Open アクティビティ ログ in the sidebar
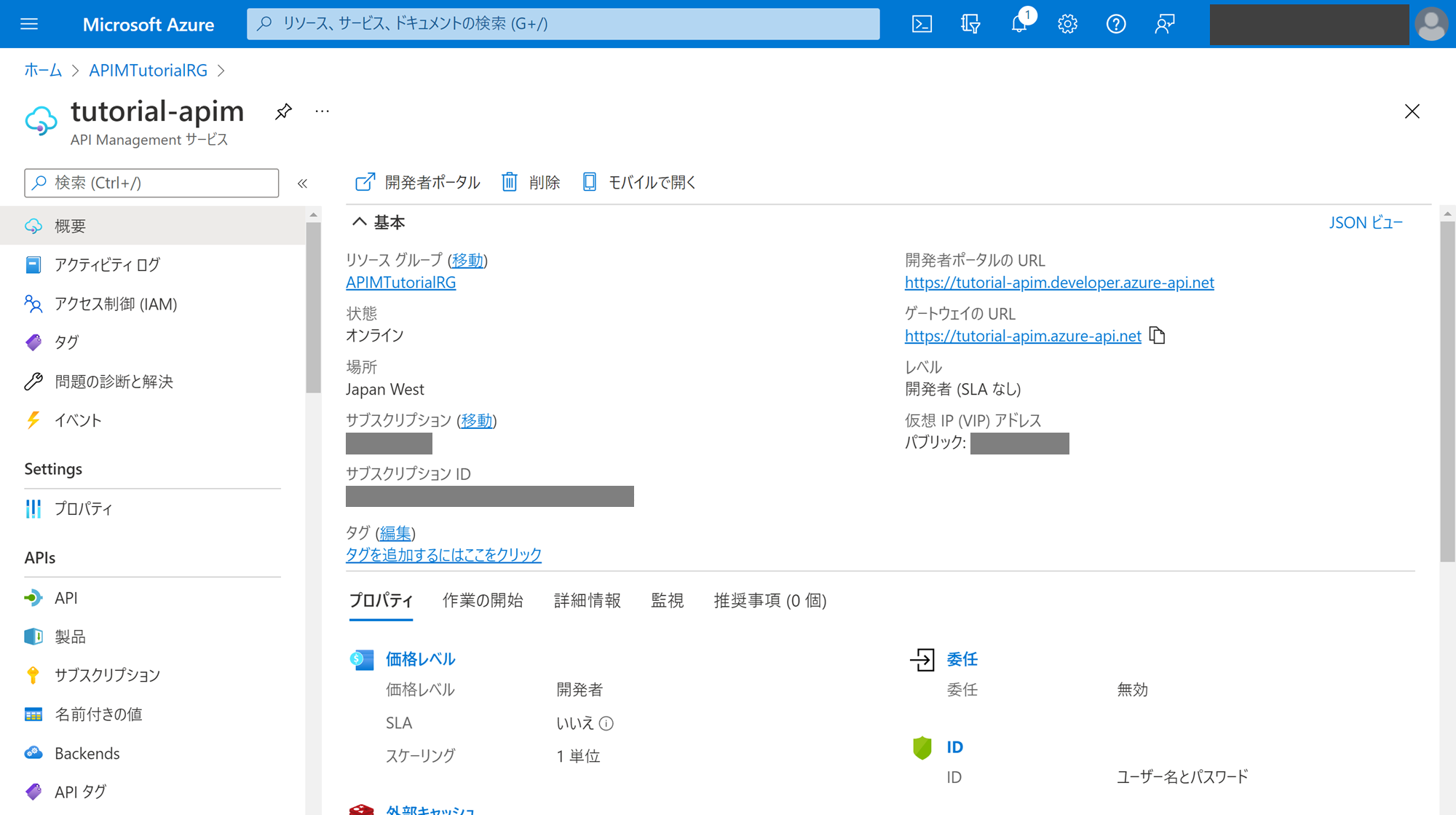This screenshot has width=1456, height=815. tap(107, 264)
